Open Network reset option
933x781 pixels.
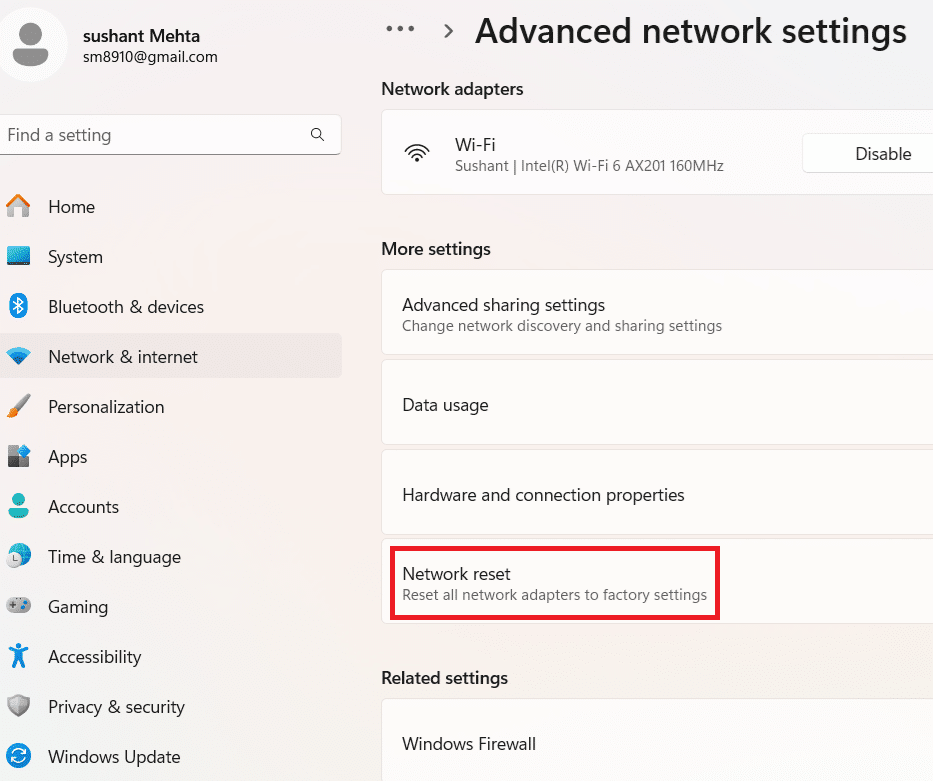tap(554, 583)
